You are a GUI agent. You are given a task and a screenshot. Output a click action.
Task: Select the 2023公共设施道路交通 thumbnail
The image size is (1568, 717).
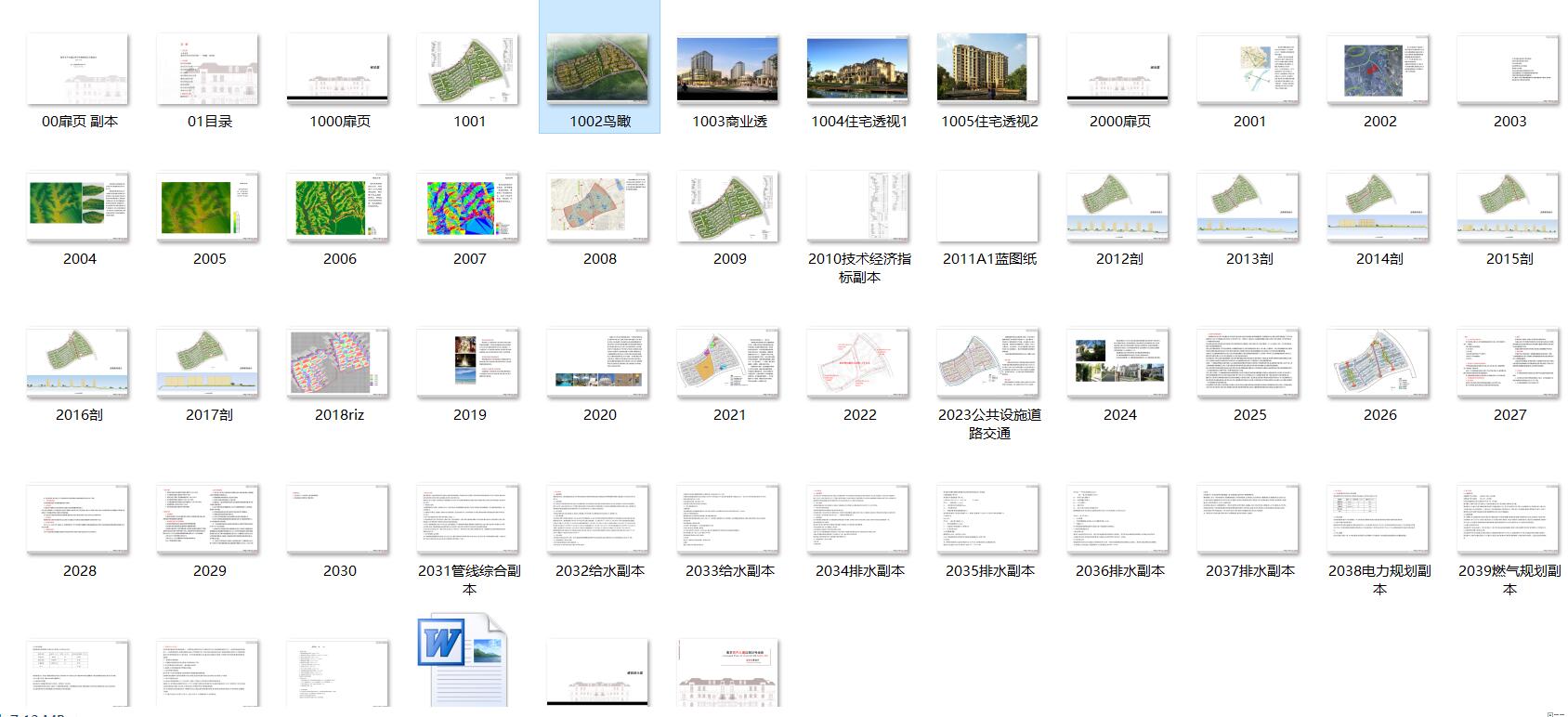coord(989,363)
